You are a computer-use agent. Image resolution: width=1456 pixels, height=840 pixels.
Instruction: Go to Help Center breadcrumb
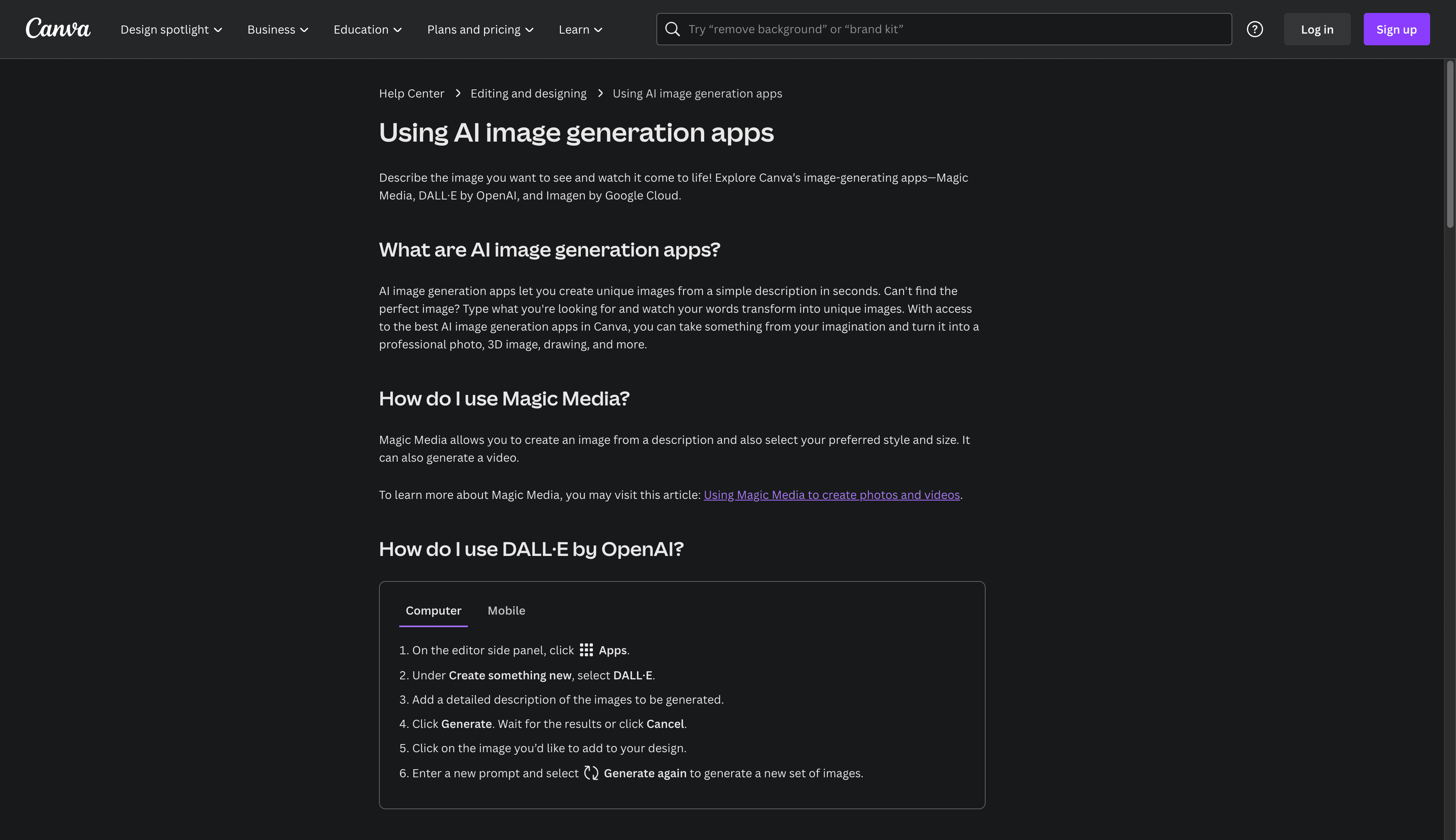pos(411,93)
